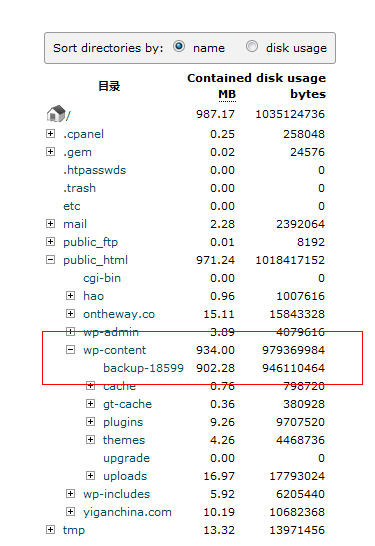The width and height of the screenshot is (375, 546).
Task: Click the MB column header abbreviation
Action: (227, 94)
